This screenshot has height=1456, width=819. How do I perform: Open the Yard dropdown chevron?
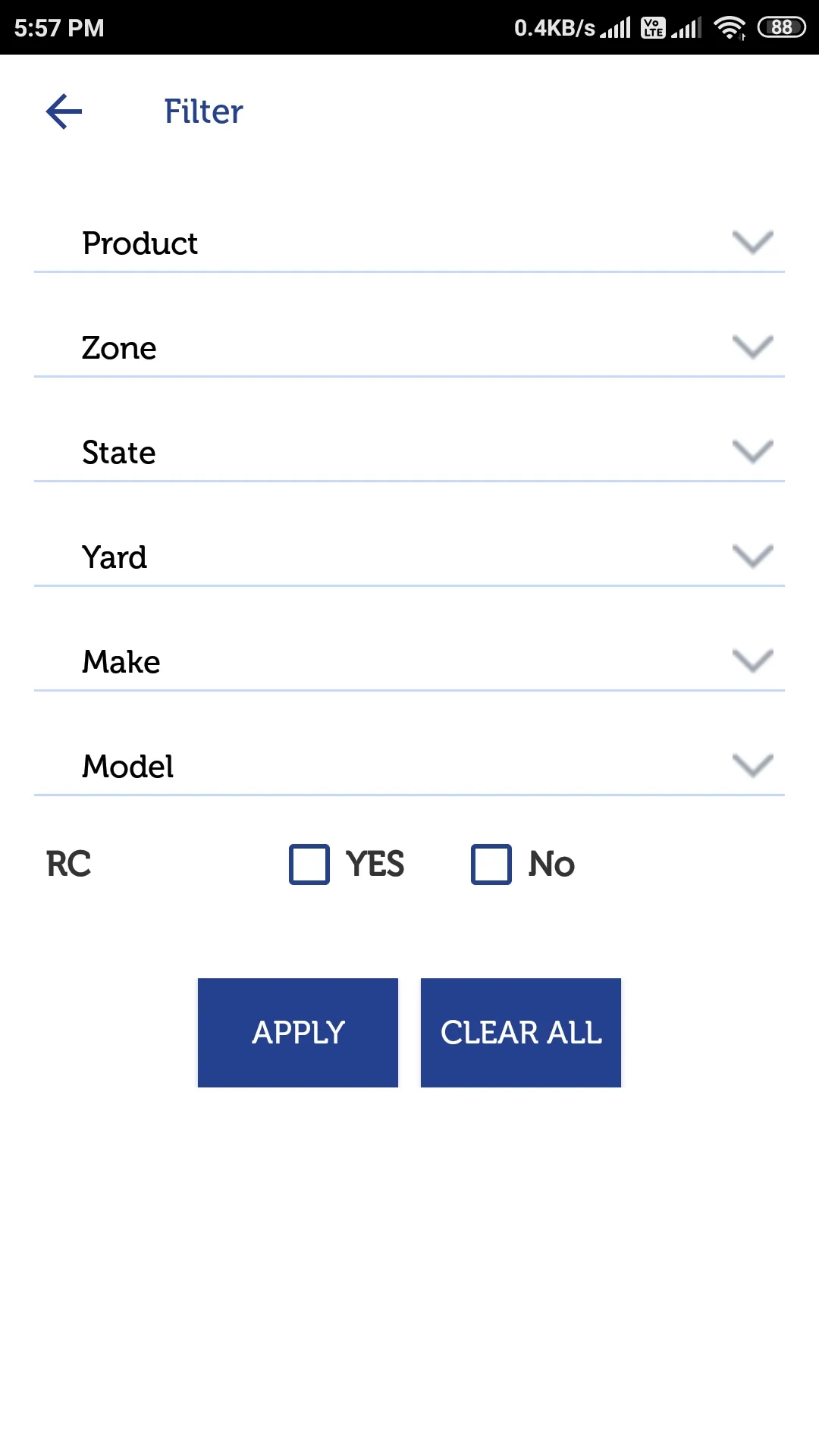[x=753, y=557]
